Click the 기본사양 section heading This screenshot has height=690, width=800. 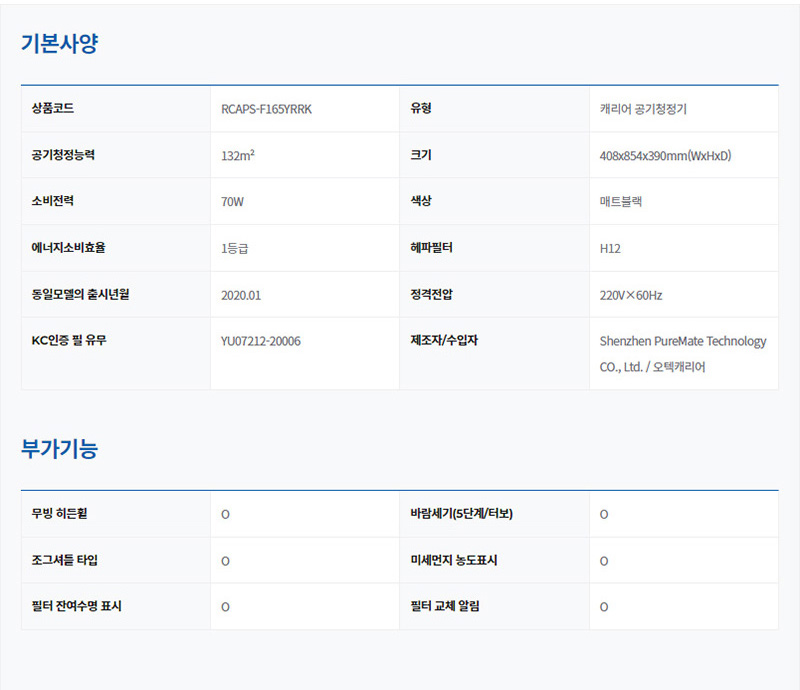[x=60, y=44]
